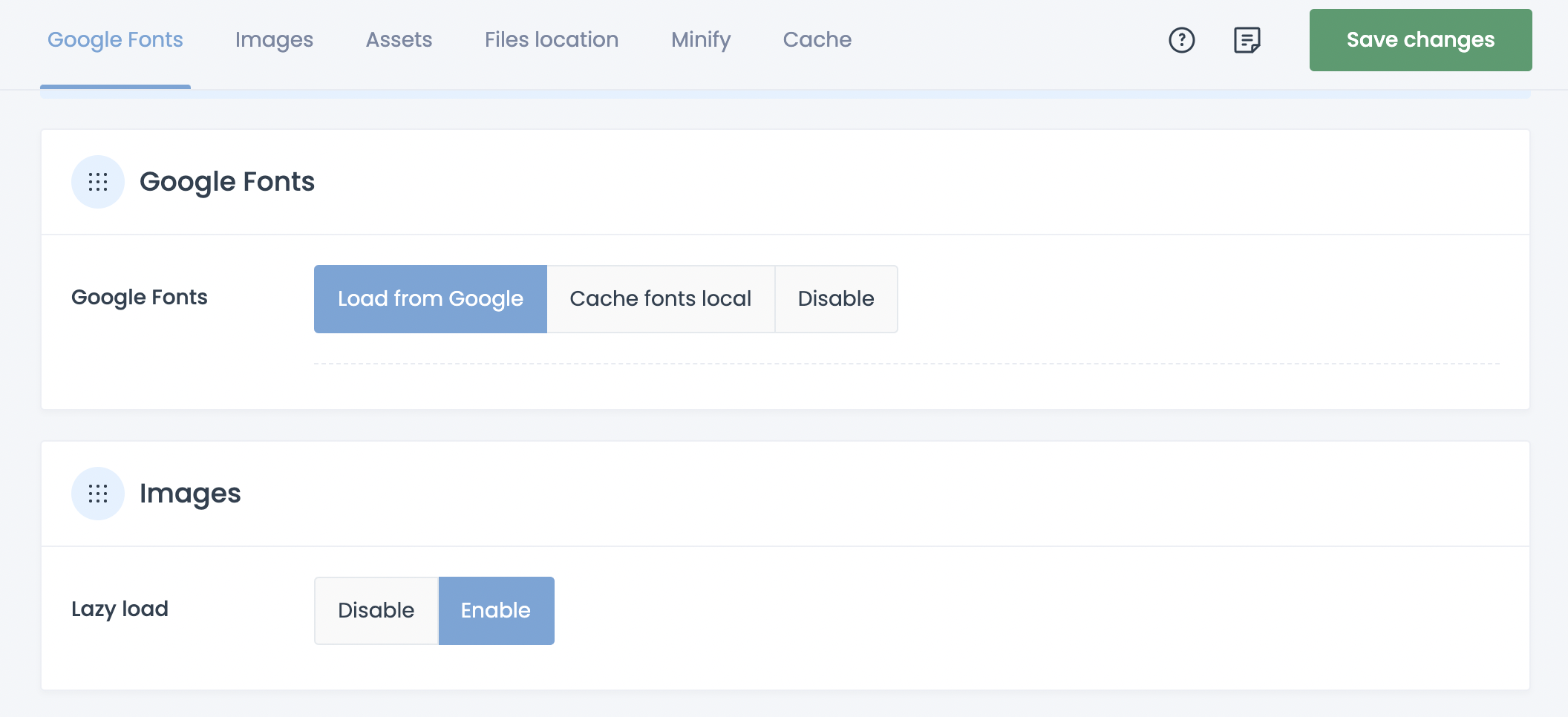Click the Lazy load label

point(120,609)
